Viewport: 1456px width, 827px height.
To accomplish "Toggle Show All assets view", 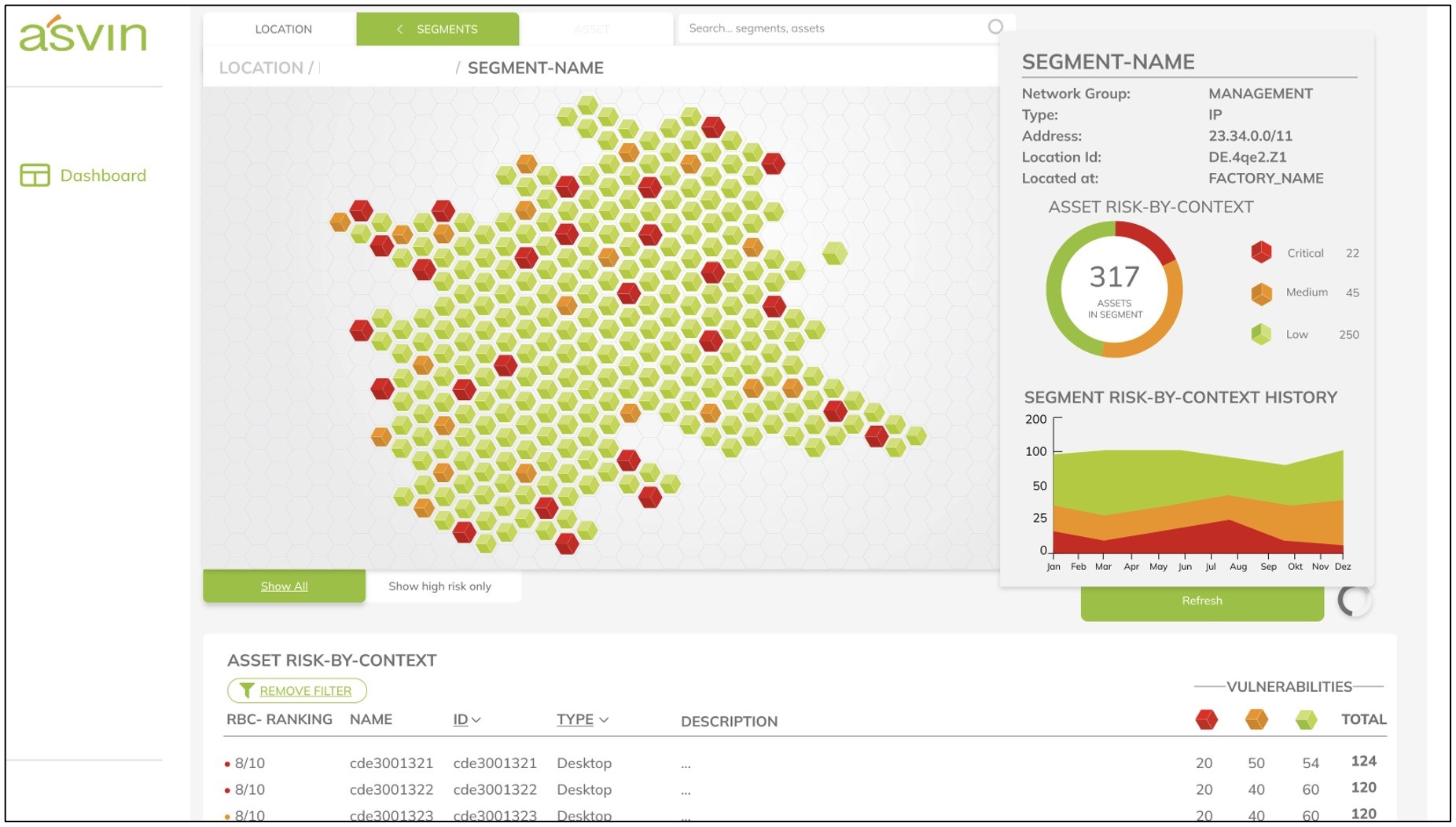I will tap(284, 586).
